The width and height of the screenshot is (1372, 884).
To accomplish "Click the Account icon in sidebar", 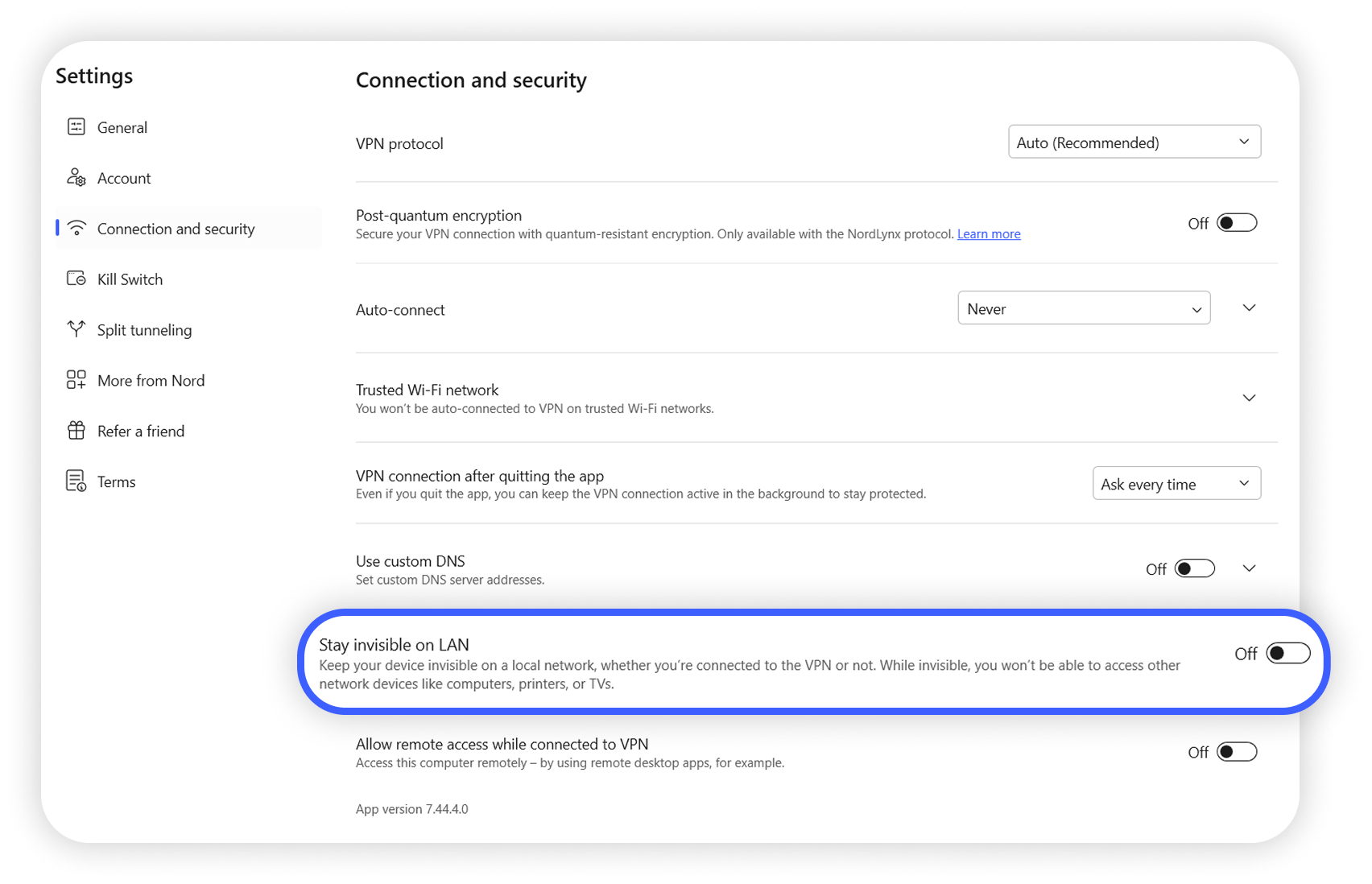I will (76, 178).
